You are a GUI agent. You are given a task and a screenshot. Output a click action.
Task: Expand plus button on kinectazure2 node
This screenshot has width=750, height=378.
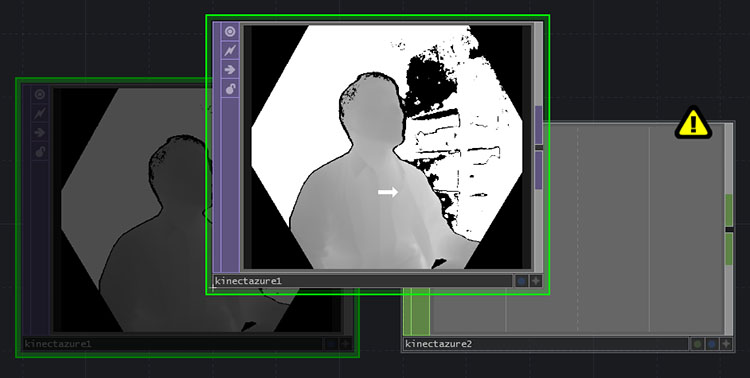click(x=727, y=344)
